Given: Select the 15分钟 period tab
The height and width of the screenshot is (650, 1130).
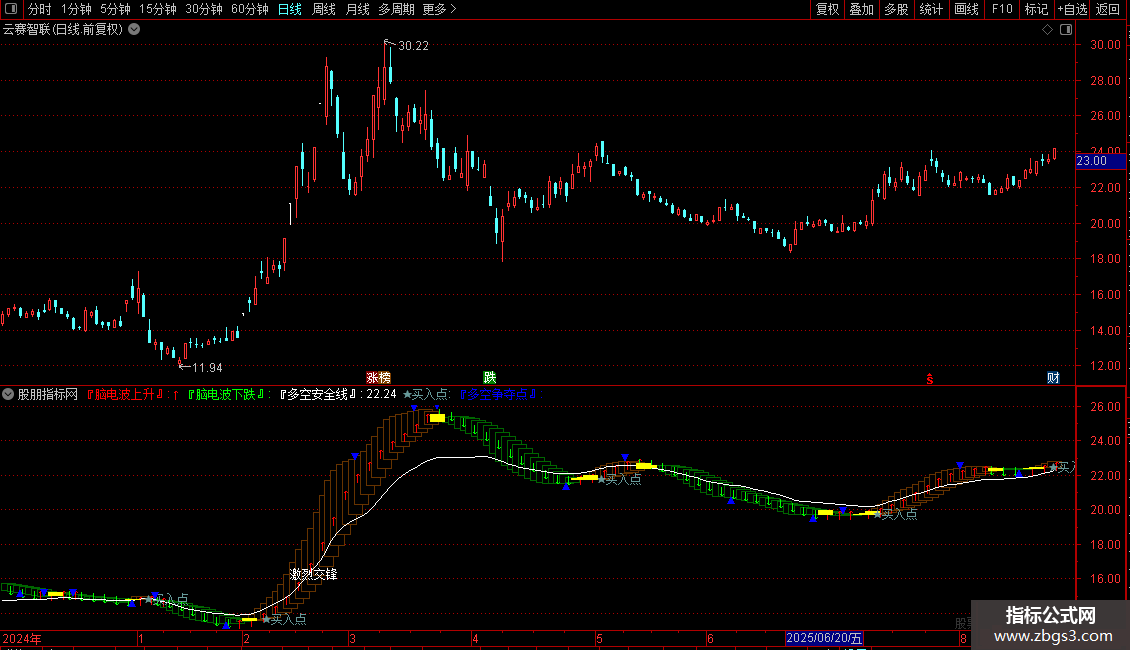Looking at the screenshot, I should tap(158, 9).
